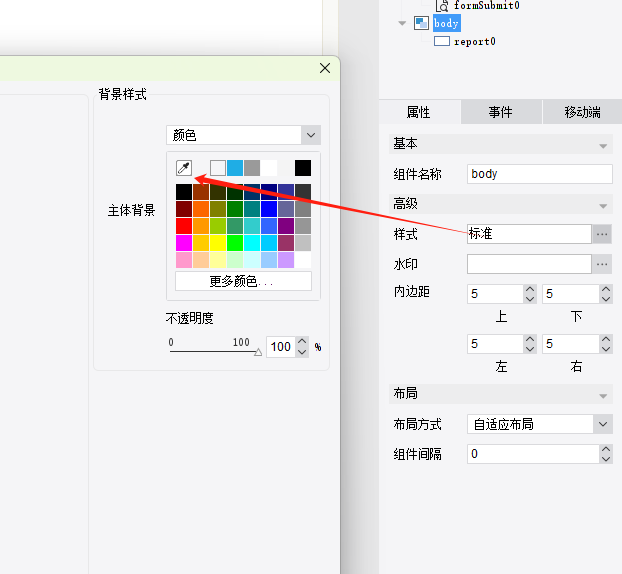Close the background style dialog
Screen dimensions: 622x574
[x=325, y=68]
